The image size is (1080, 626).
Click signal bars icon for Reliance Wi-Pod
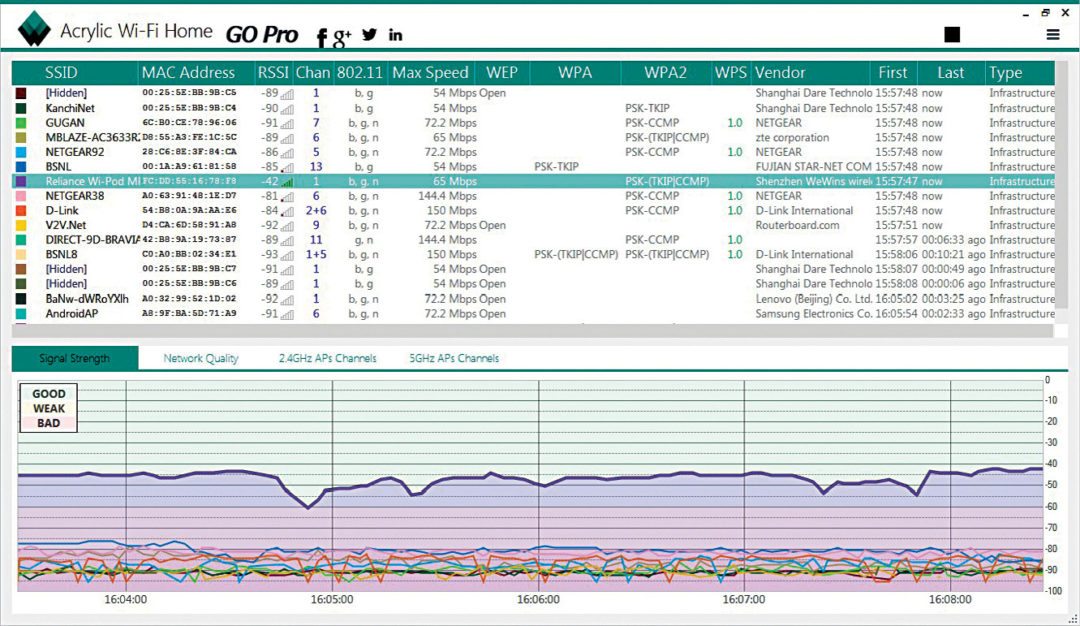click(x=288, y=182)
